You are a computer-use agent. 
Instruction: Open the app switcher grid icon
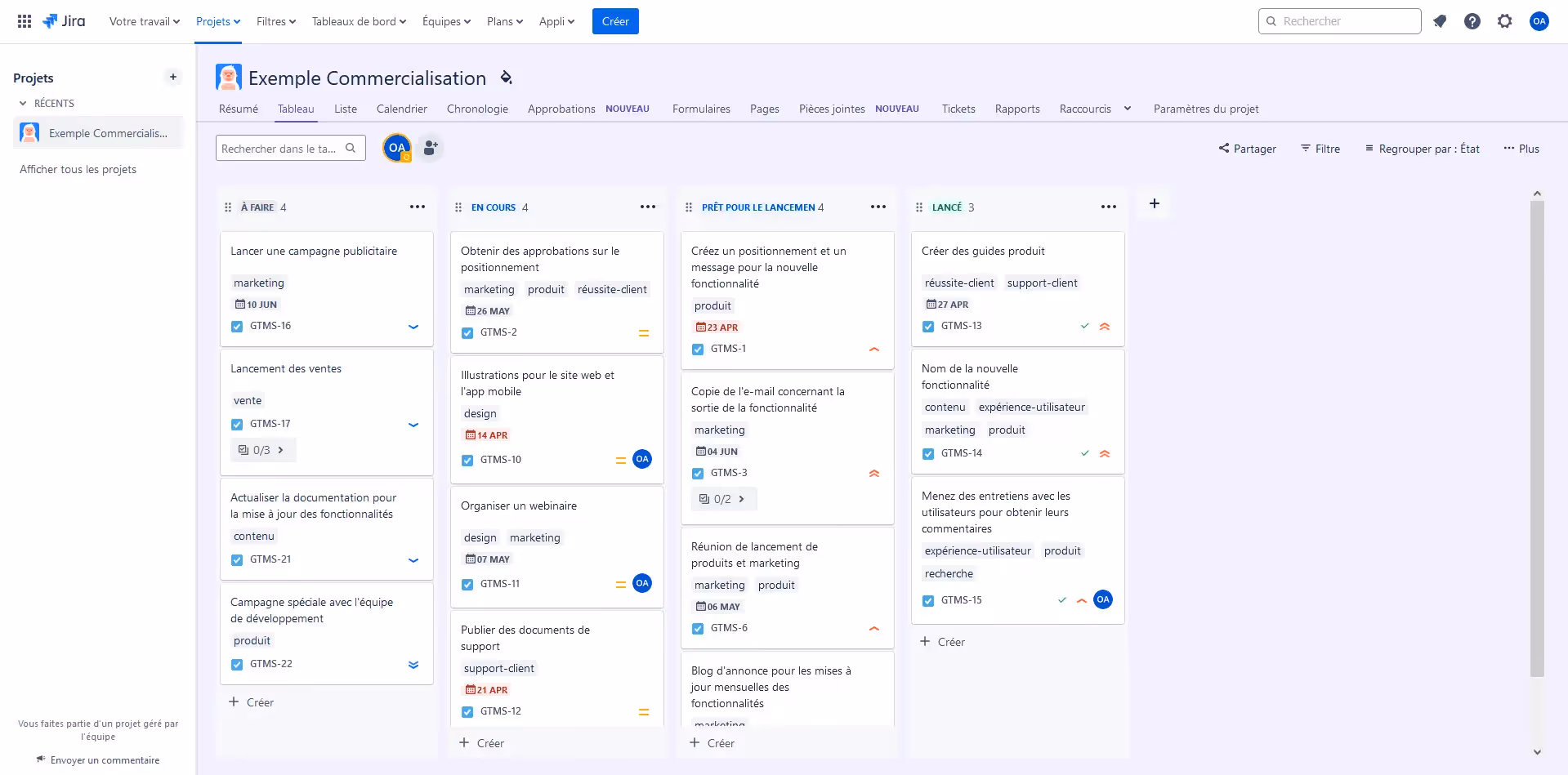[x=24, y=20]
